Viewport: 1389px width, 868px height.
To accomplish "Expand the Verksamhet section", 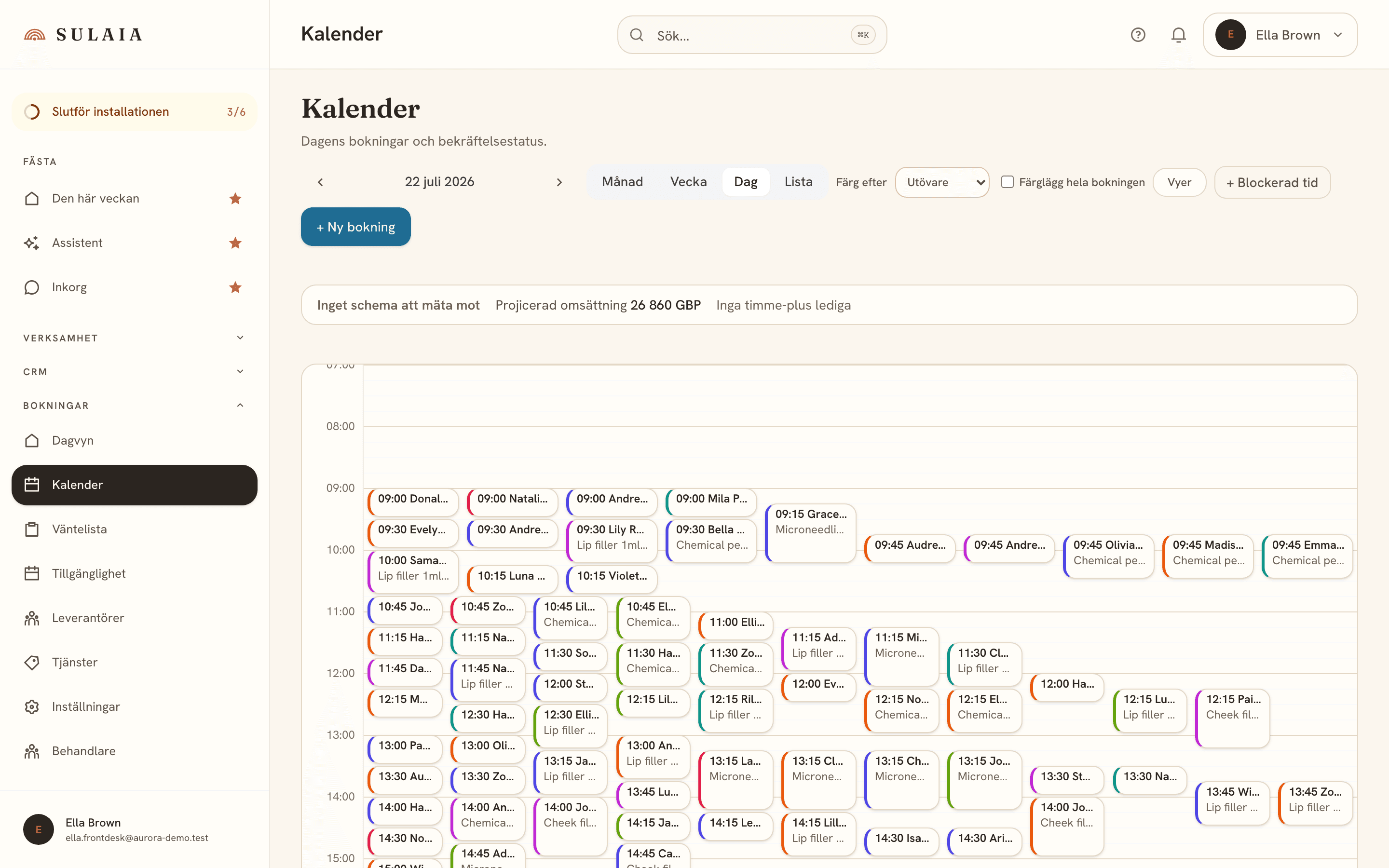I will coord(134,338).
